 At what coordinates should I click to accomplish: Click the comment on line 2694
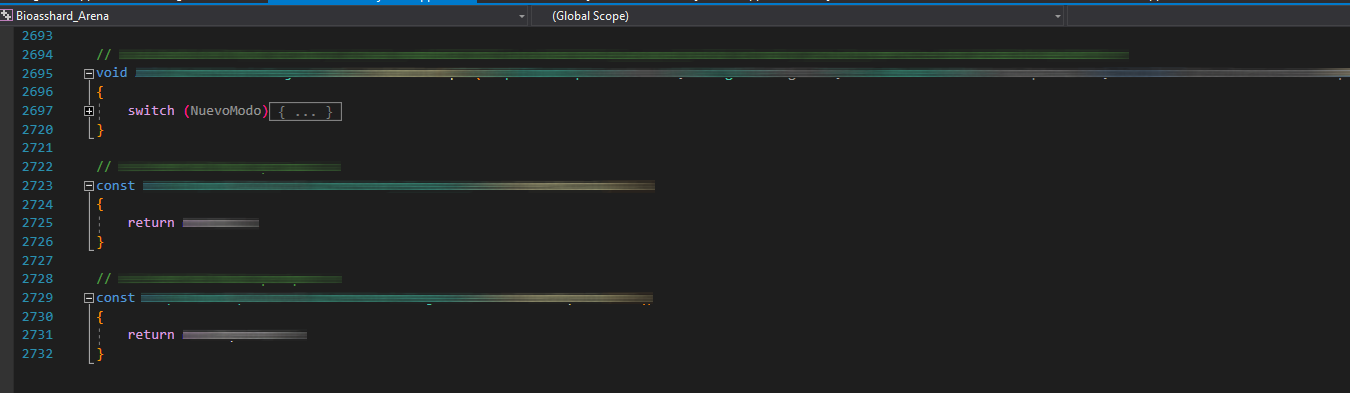point(612,55)
